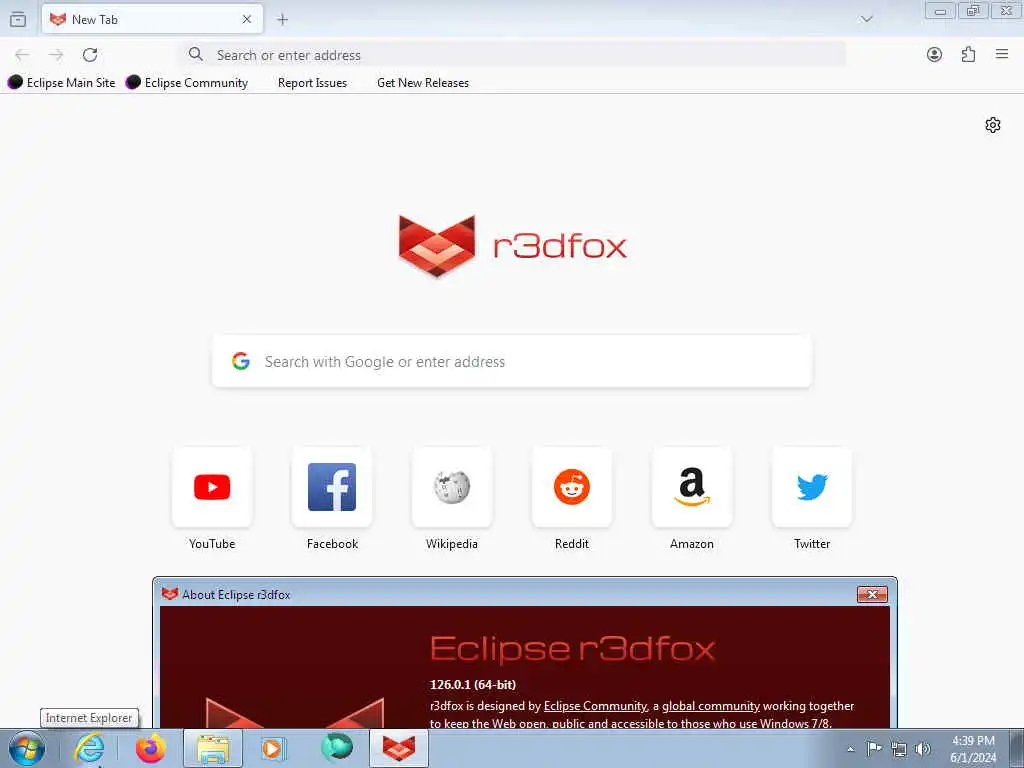Follow the global community link in About dialog
Screen dimensions: 1024x768
(x=711, y=706)
